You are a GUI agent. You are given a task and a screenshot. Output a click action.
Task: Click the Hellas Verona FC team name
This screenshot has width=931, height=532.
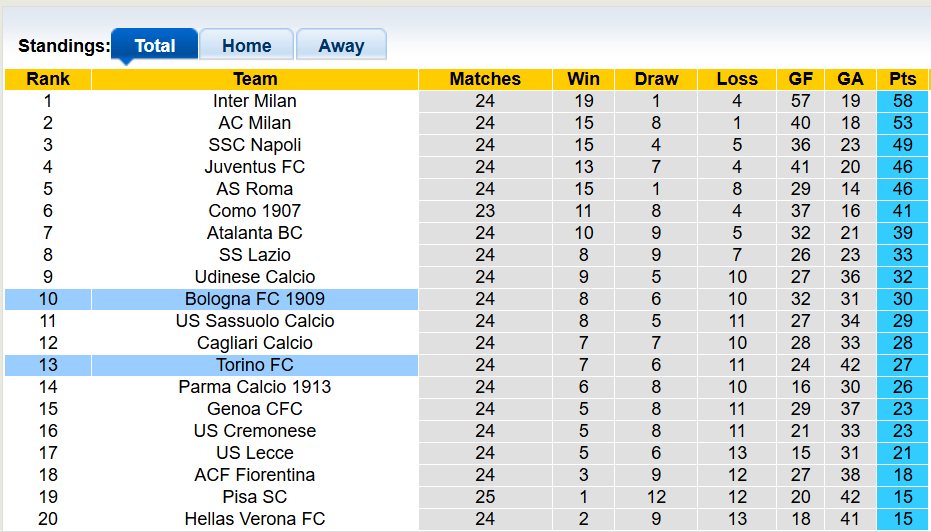(254, 519)
